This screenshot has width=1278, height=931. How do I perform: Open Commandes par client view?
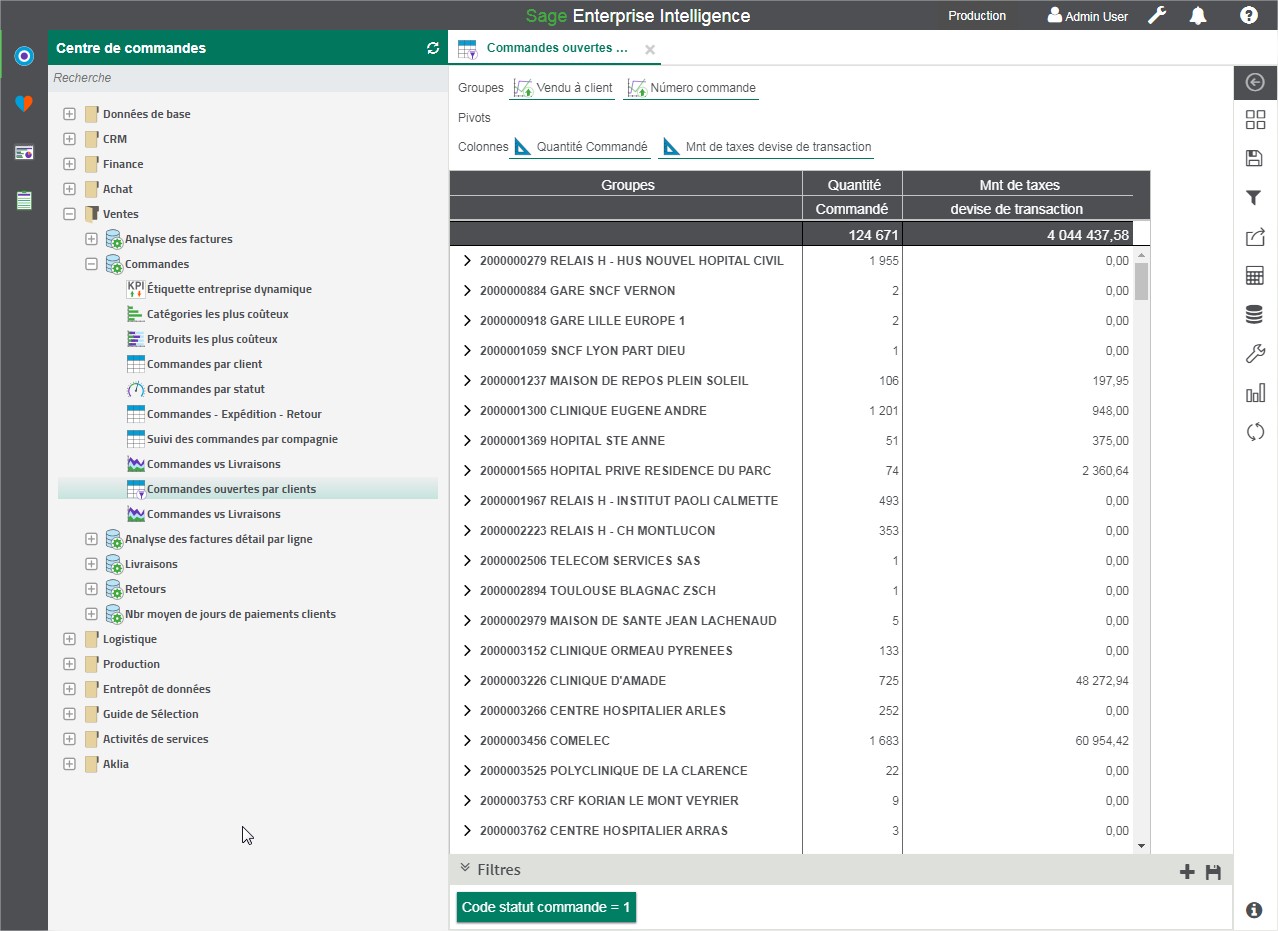pyautogui.click(x=194, y=364)
